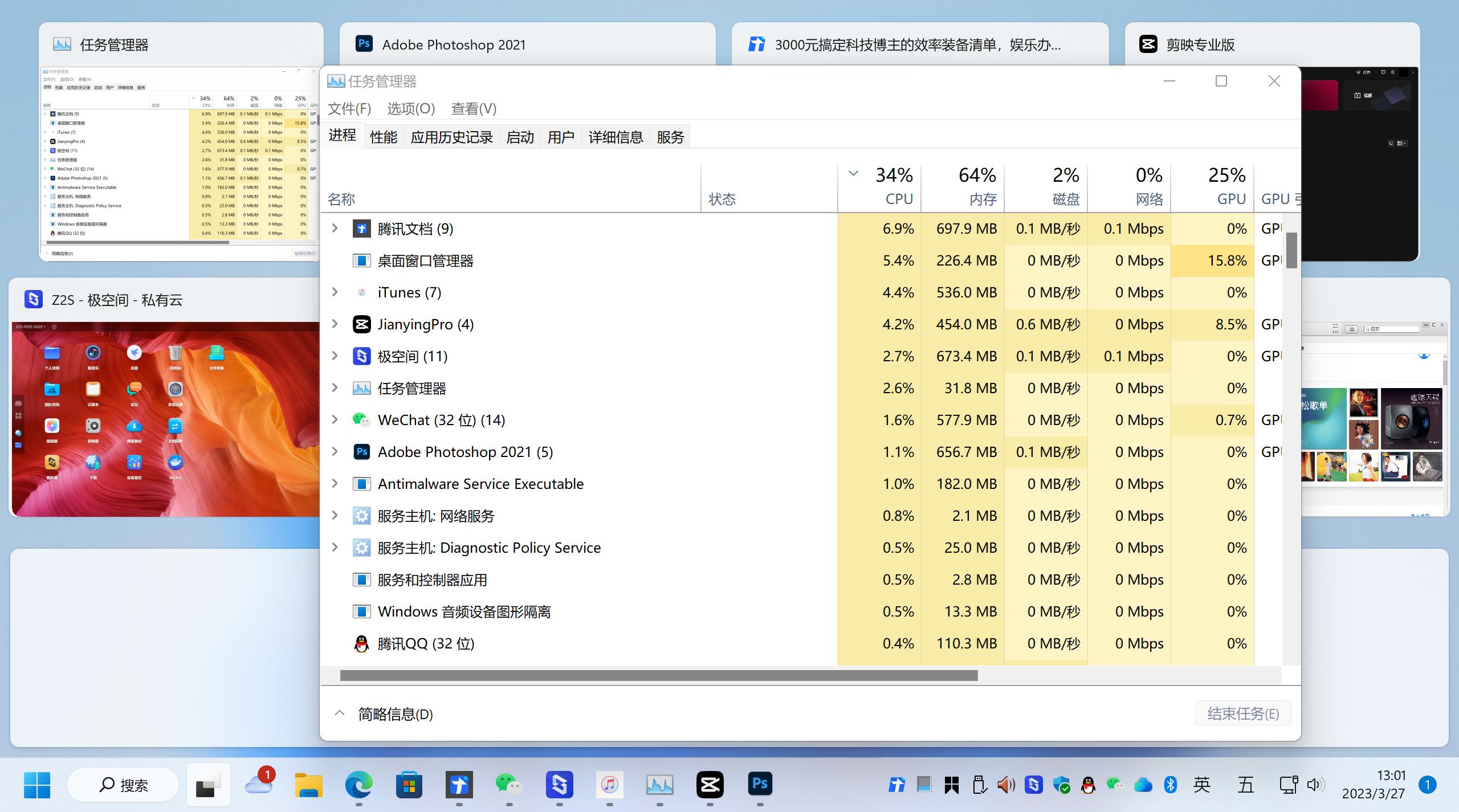Open Photoshop 2021 from the taskbar

click(x=760, y=785)
